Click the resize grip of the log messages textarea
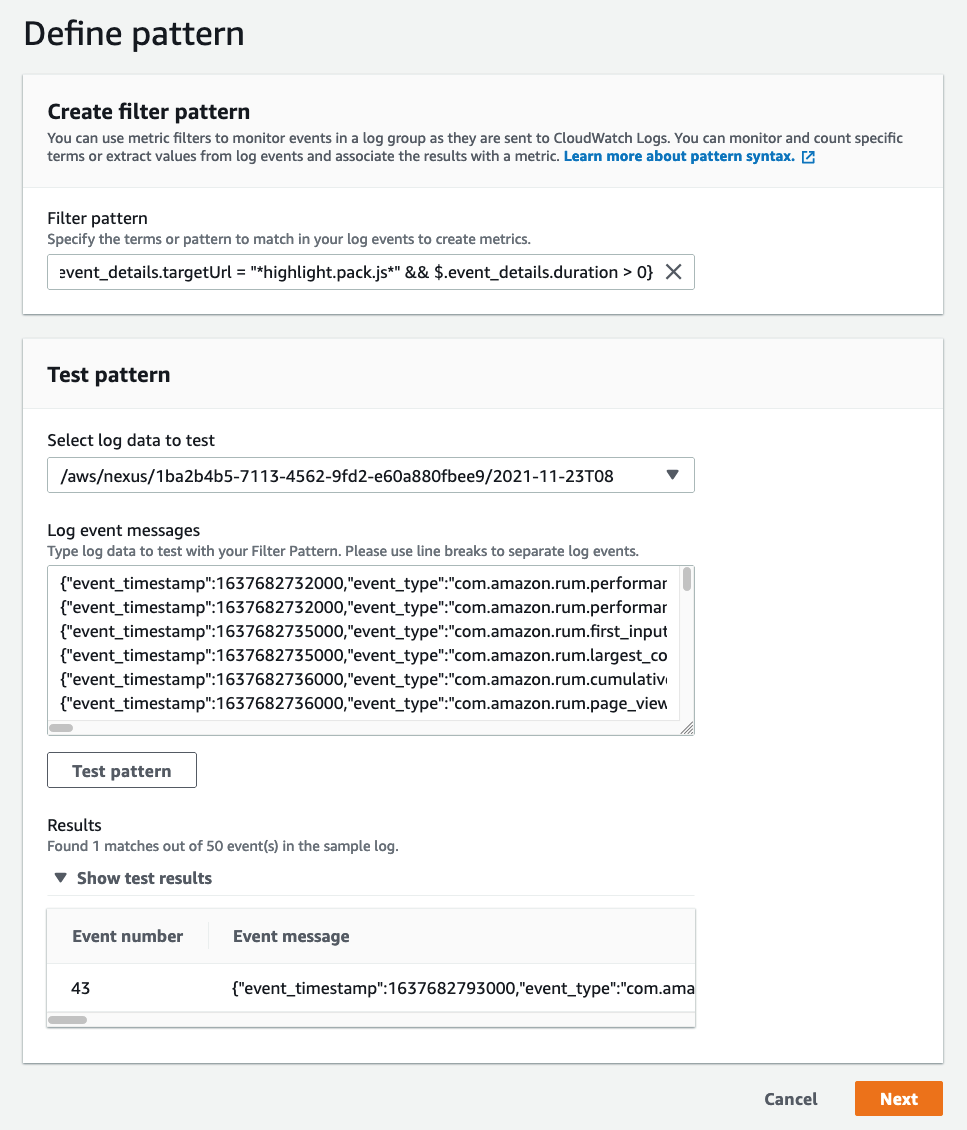Viewport: 967px width, 1130px height. pyautogui.click(x=688, y=730)
